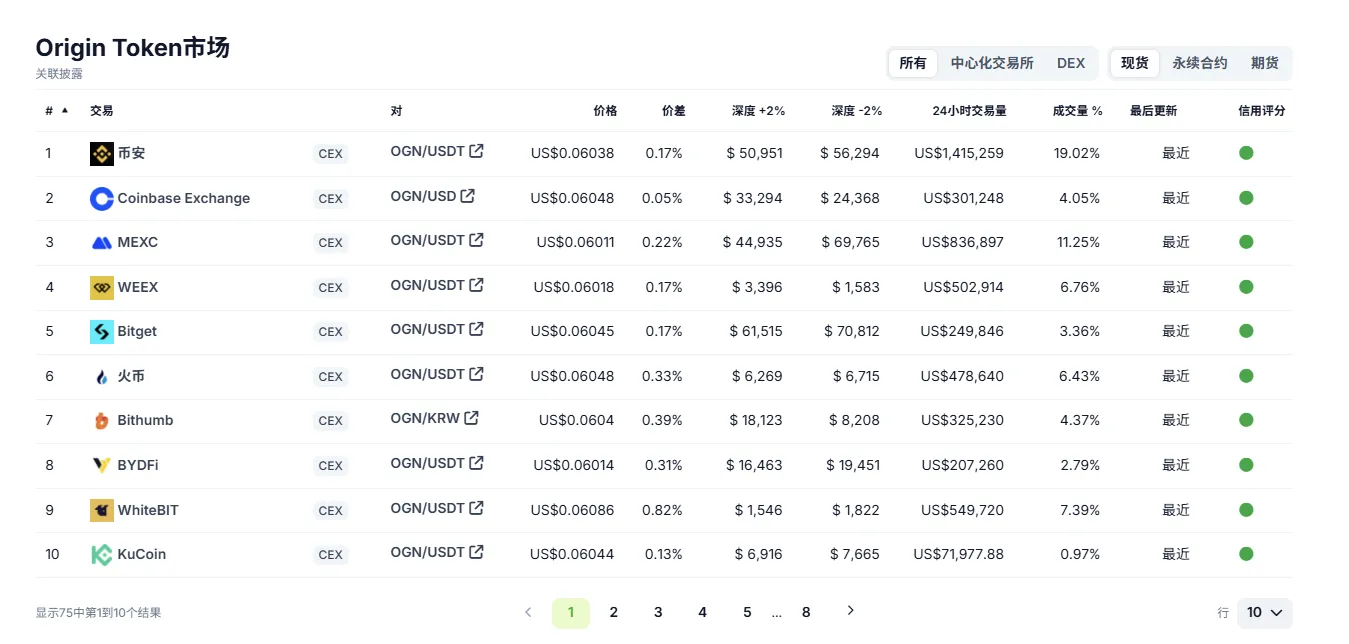Open the 关联披露 disclosure link
This screenshot has width=1349, height=644.
(x=59, y=74)
